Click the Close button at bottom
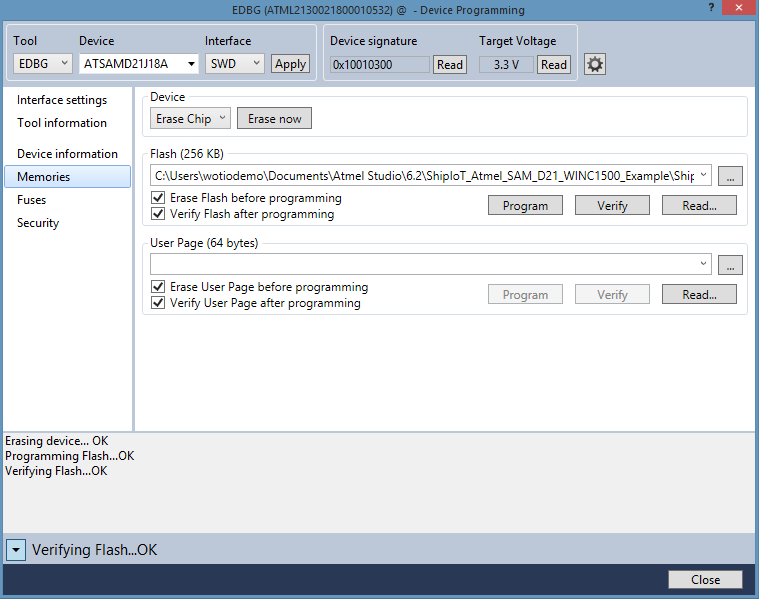759x599 pixels. [705, 580]
